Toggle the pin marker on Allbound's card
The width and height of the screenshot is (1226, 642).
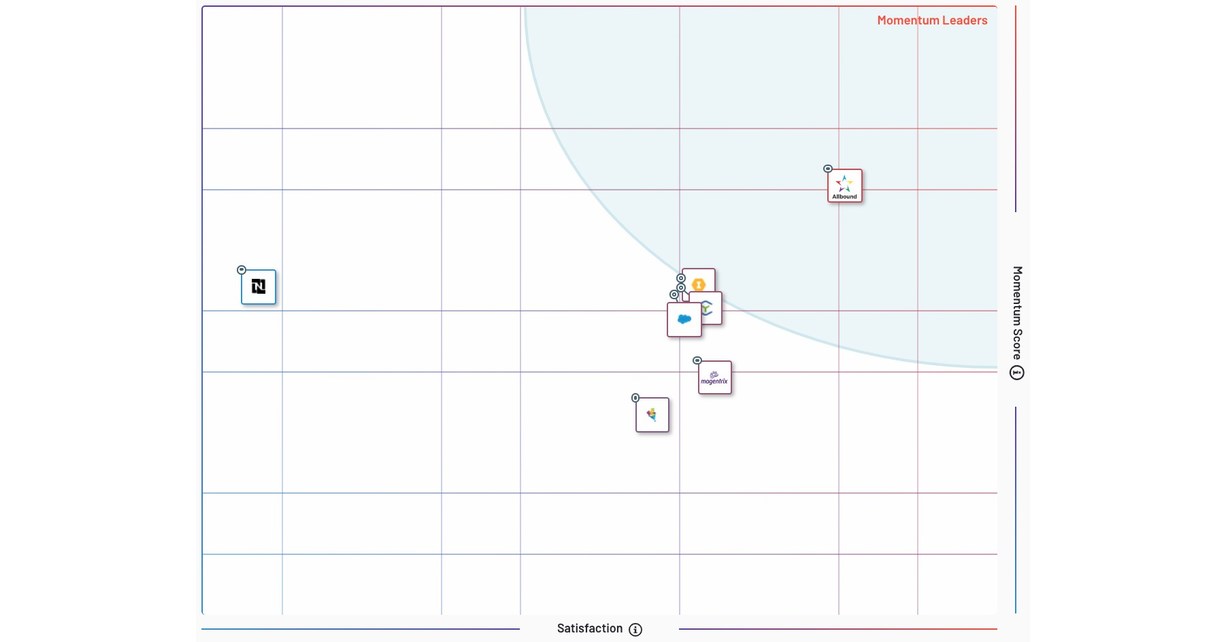click(x=828, y=168)
